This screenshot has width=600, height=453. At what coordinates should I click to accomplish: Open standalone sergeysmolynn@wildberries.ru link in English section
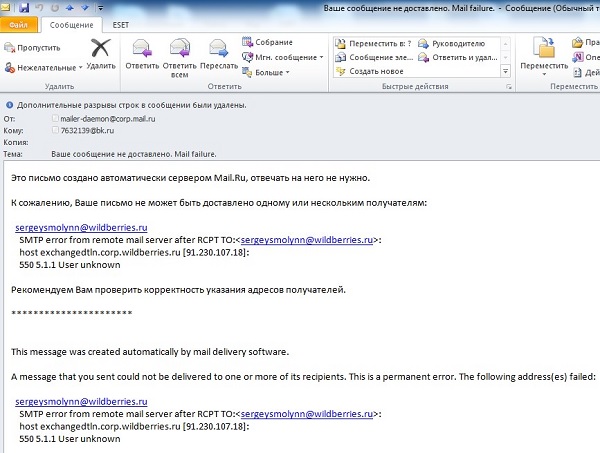81,402
